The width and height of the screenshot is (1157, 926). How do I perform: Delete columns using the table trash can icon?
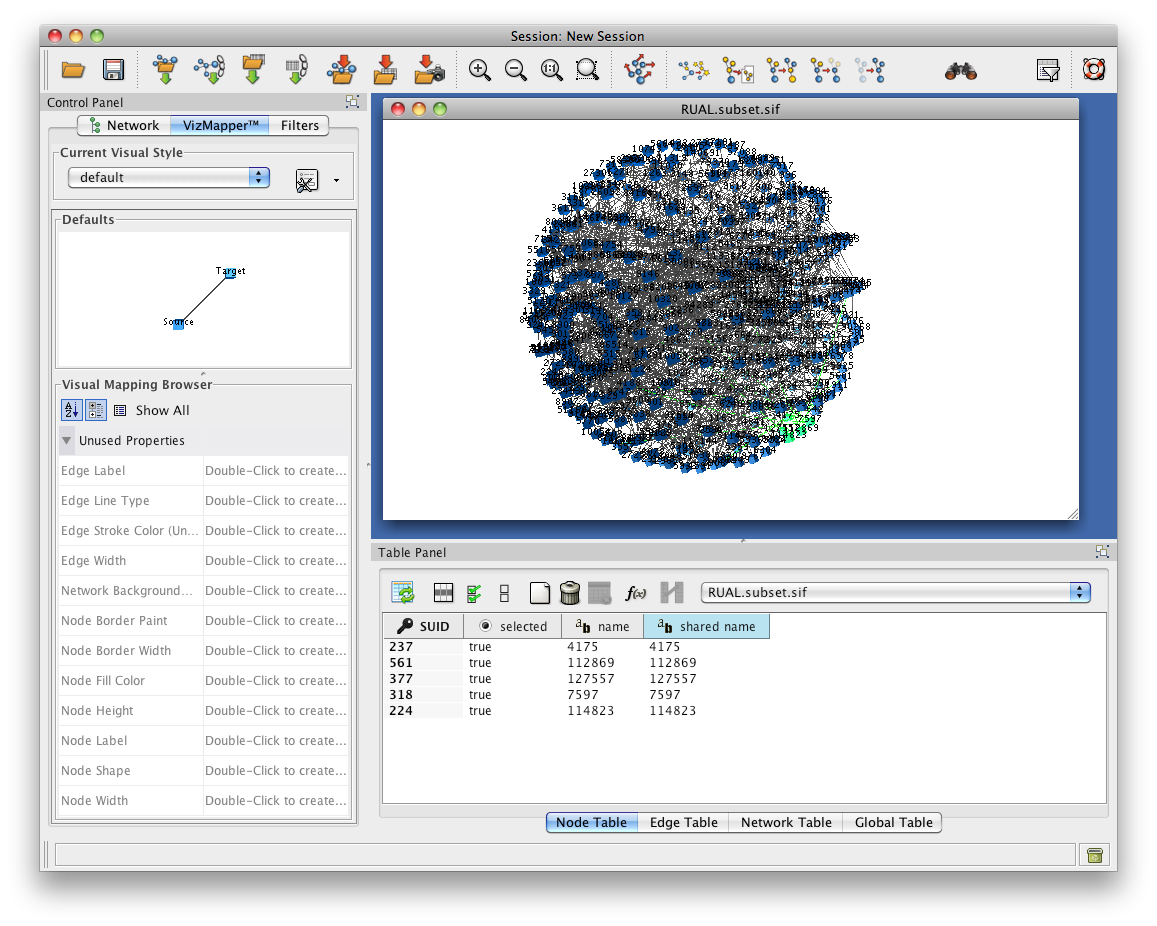[570, 593]
